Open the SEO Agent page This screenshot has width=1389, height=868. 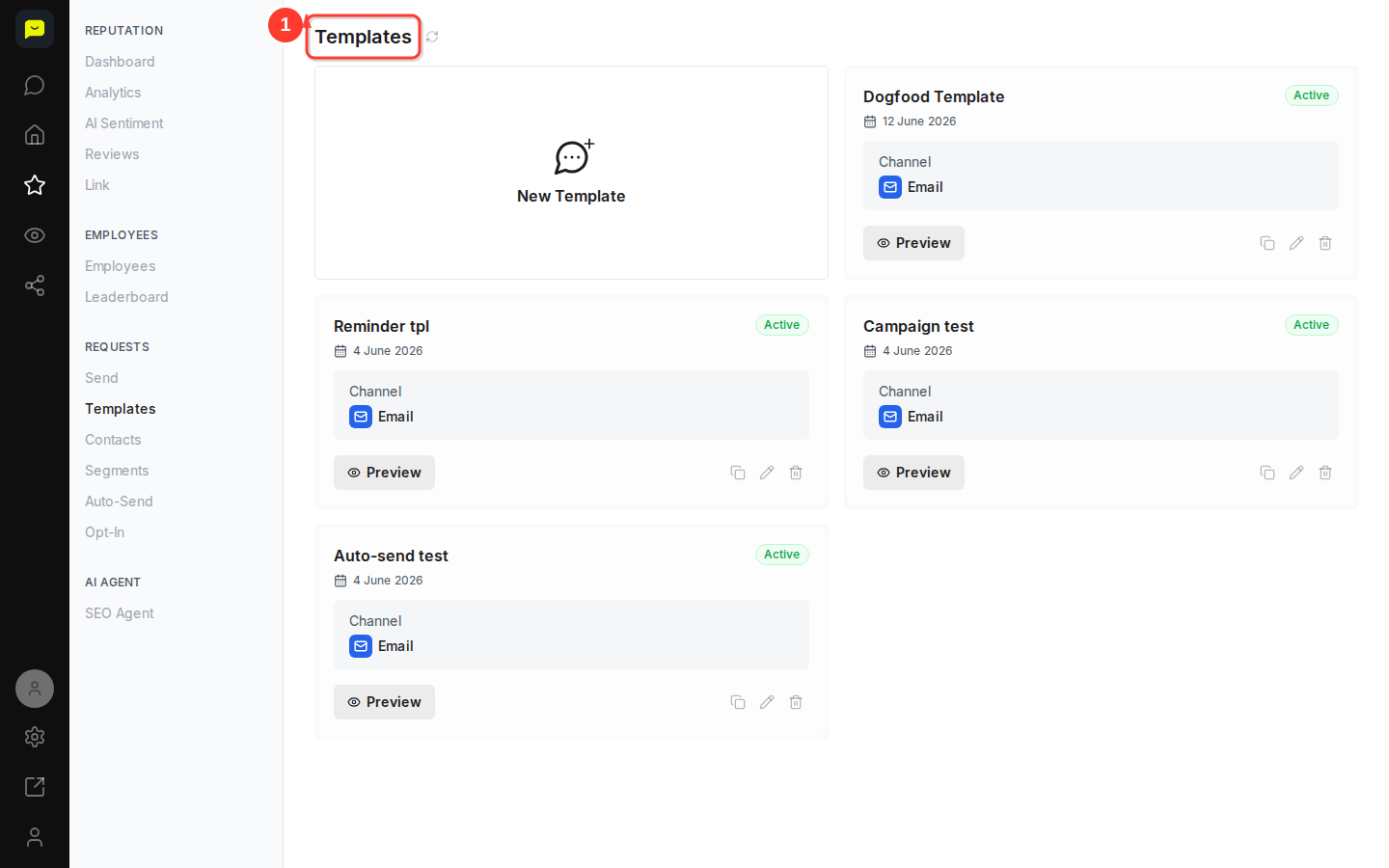[120, 613]
